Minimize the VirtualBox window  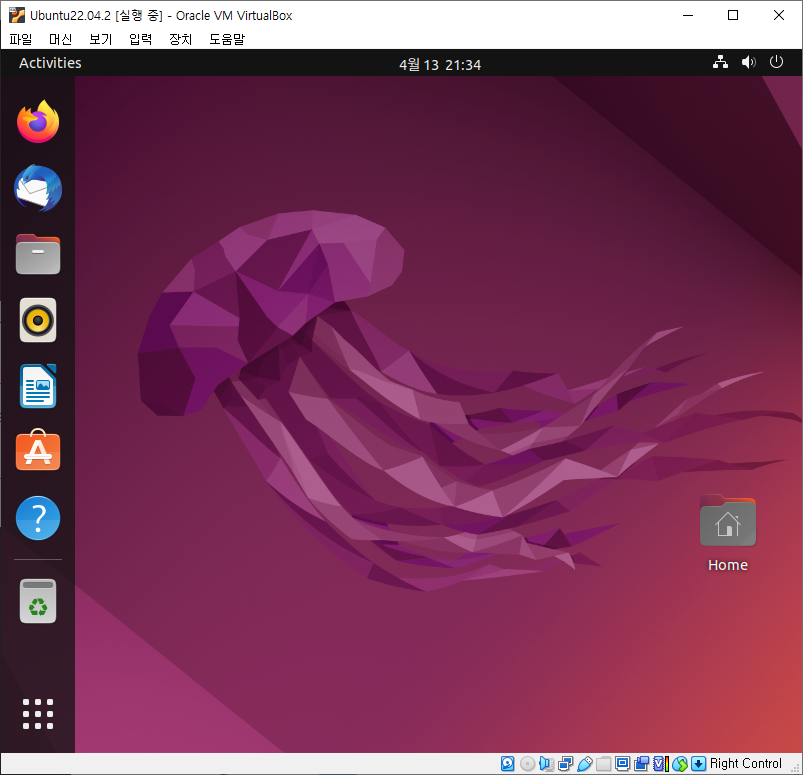[x=688, y=15]
